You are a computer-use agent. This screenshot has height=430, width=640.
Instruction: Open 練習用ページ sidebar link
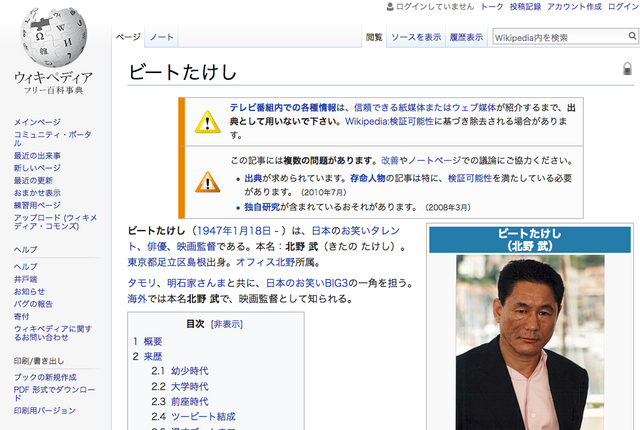37,205
